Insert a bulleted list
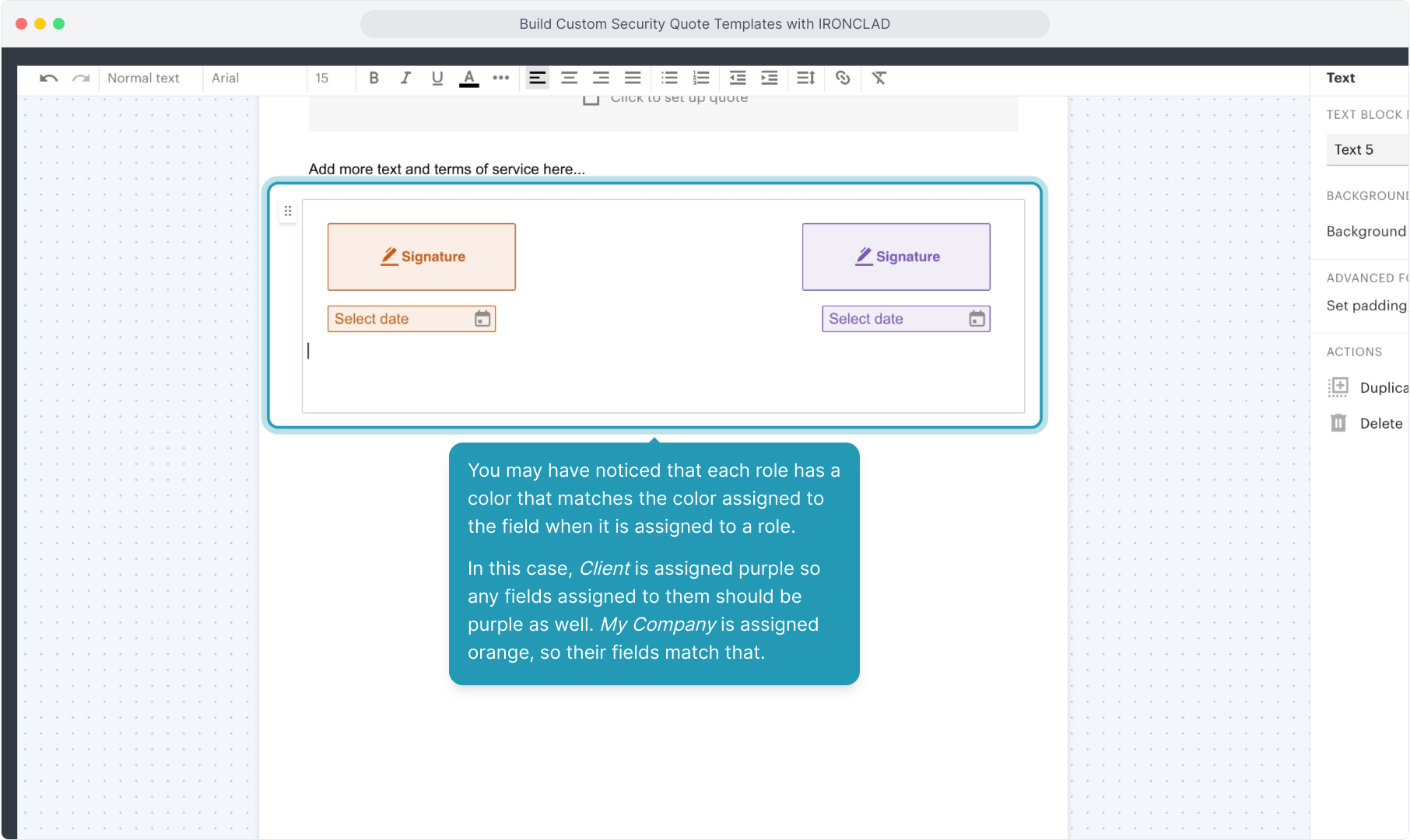1410x840 pixels. click(x=669, y=78)
